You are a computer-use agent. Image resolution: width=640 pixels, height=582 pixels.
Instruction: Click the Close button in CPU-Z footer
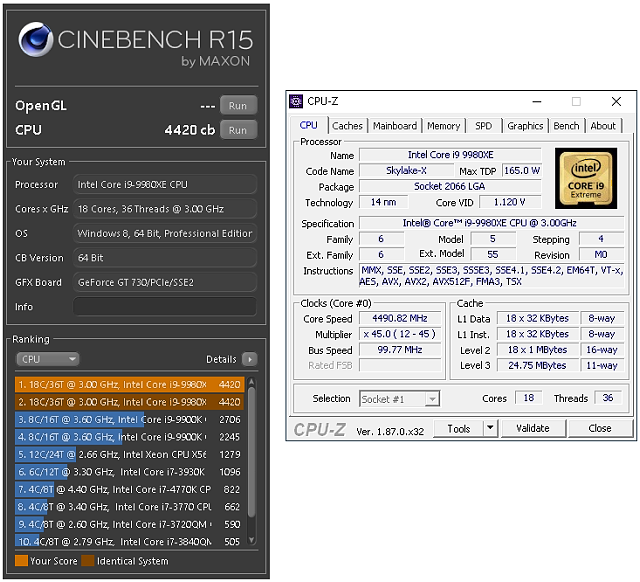point(600,429)
